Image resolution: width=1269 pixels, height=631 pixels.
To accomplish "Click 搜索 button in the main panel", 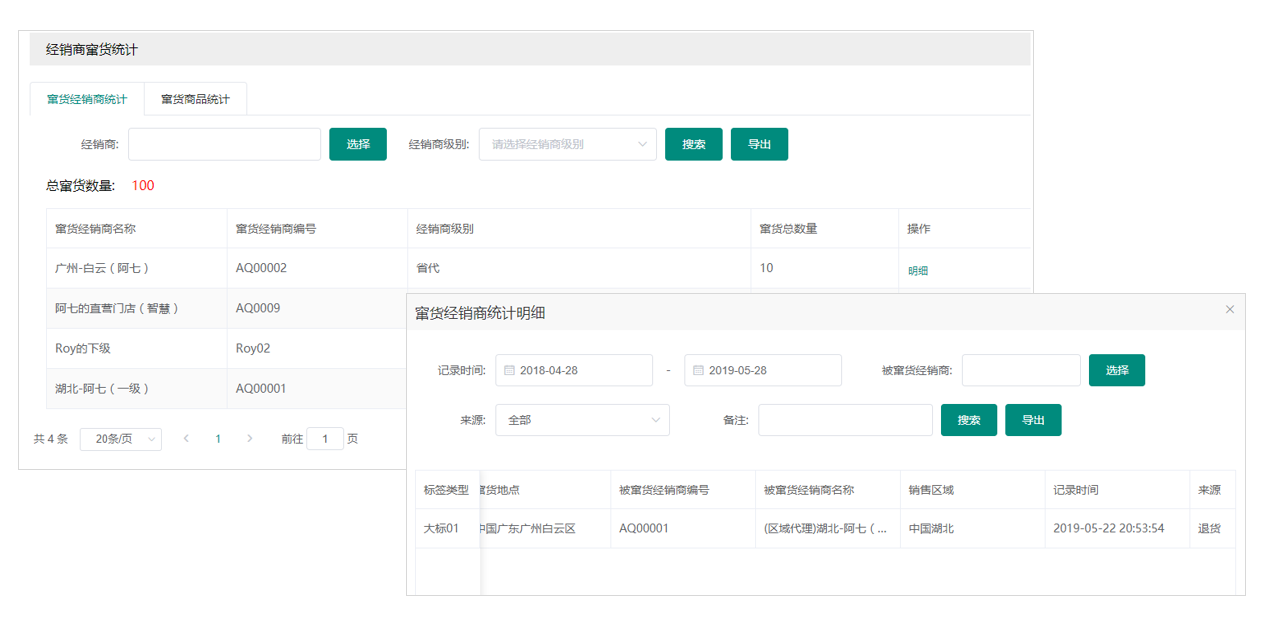I will (694, 144).
